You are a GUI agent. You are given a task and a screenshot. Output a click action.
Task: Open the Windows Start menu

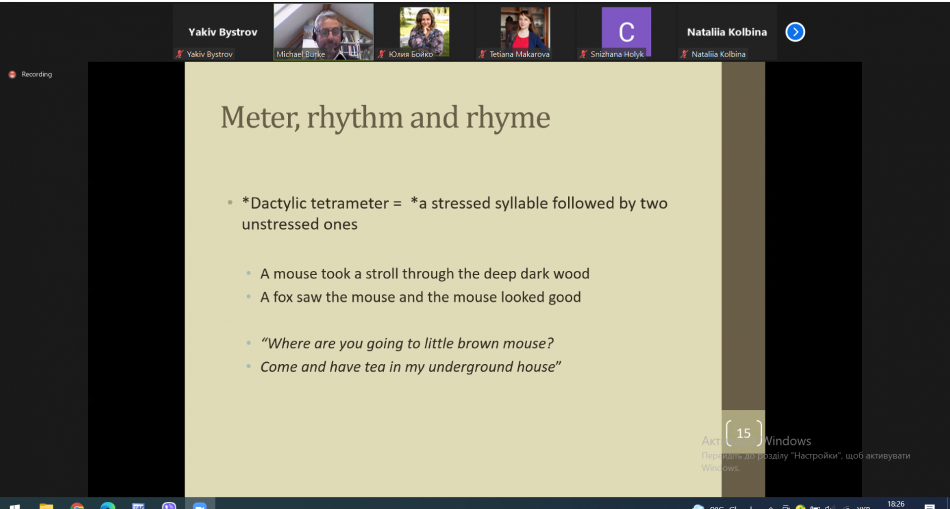click(x=15, y=505)
